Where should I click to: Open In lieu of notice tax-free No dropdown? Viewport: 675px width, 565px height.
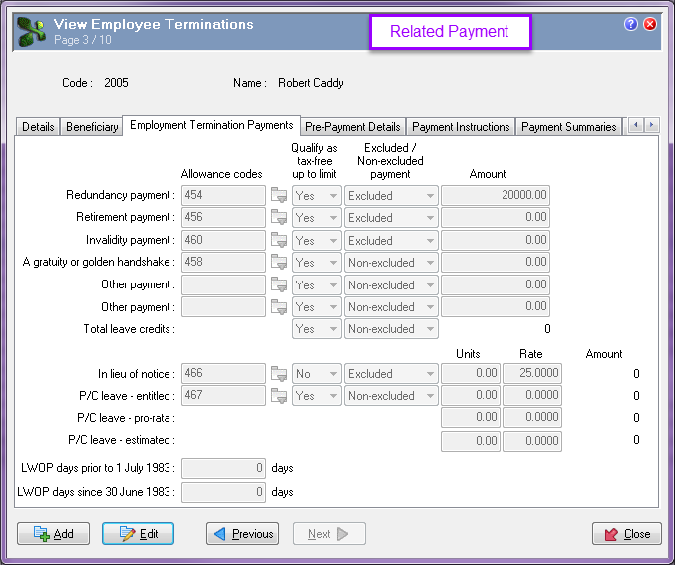click(316, 374)
